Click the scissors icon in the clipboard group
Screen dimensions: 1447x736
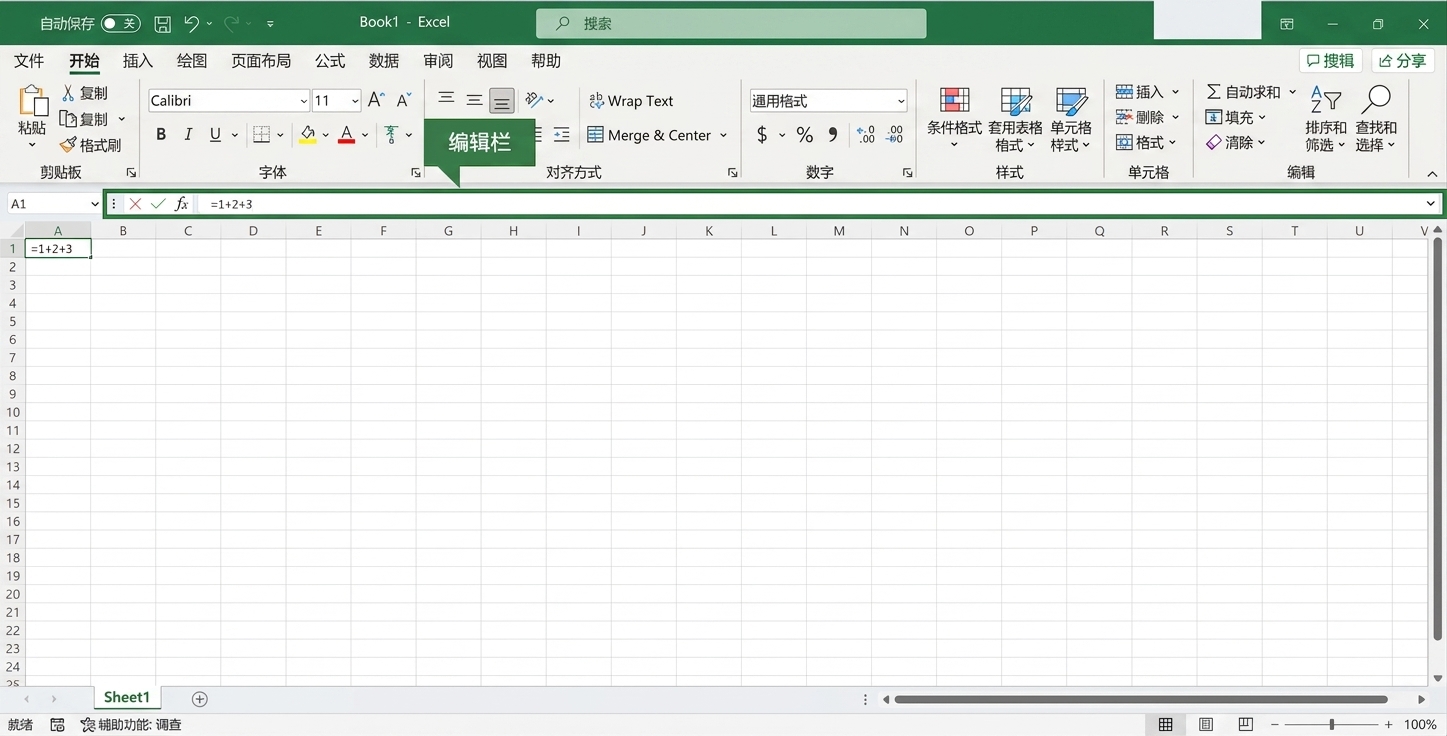click(68, 92)
